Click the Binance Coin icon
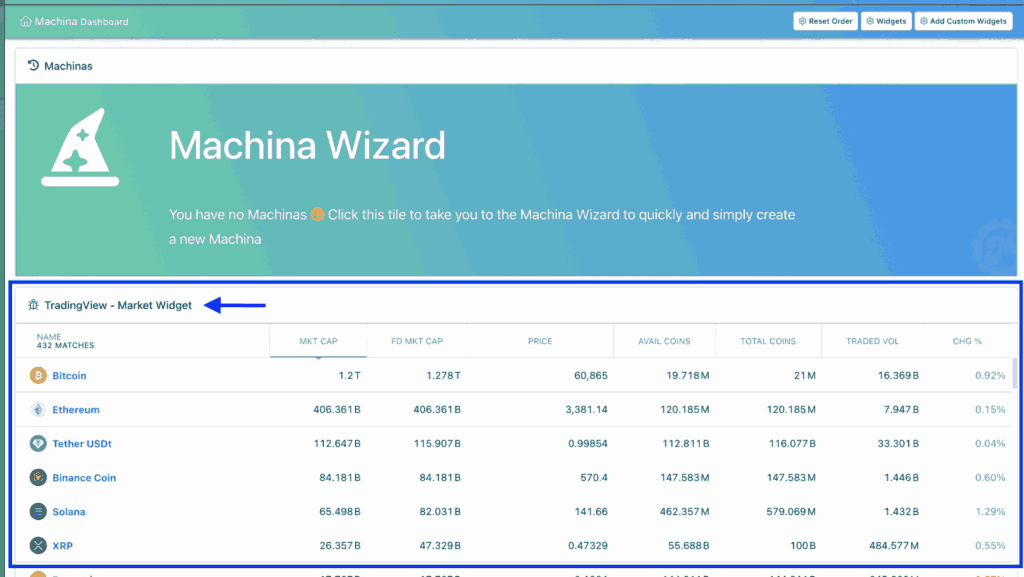This screenshot has height=577, width=1024. (x=38, y=477)
